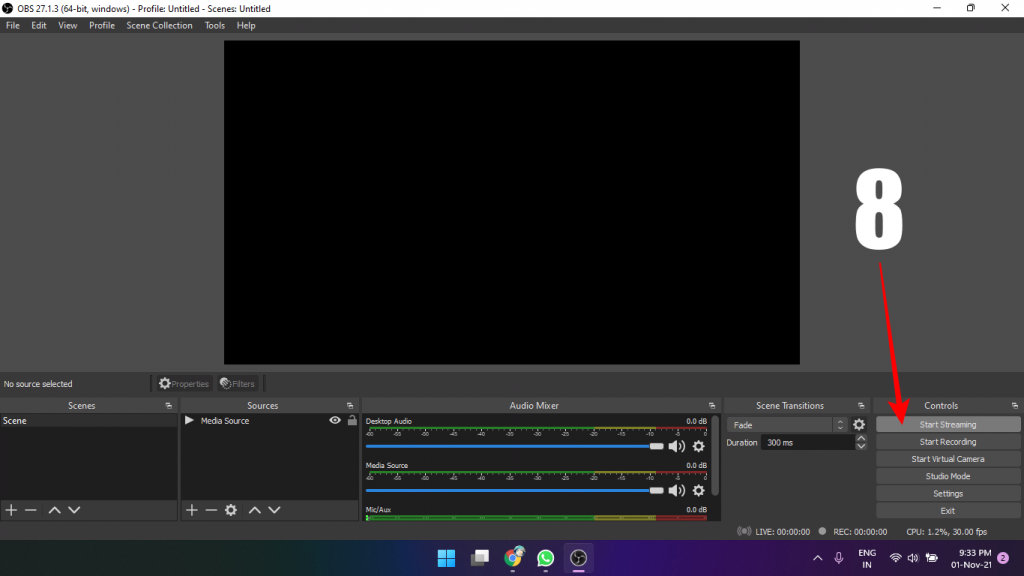The image size is (1024, 576).
Task: Toggle the lock on Media Source
Action: click(351, 421)
